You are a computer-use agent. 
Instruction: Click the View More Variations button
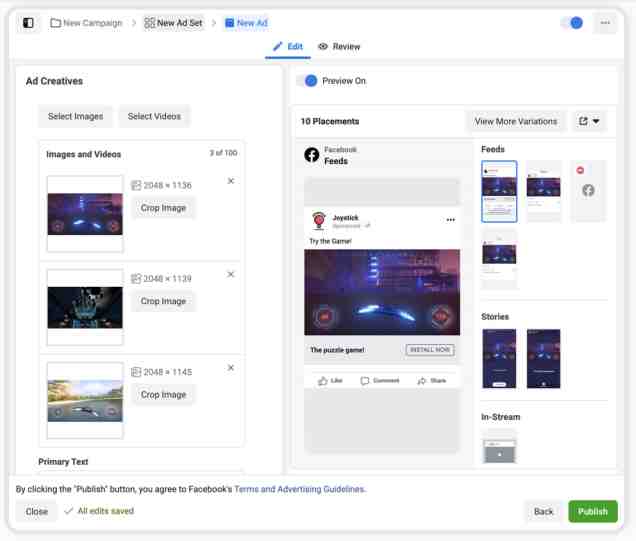point(516,121)
